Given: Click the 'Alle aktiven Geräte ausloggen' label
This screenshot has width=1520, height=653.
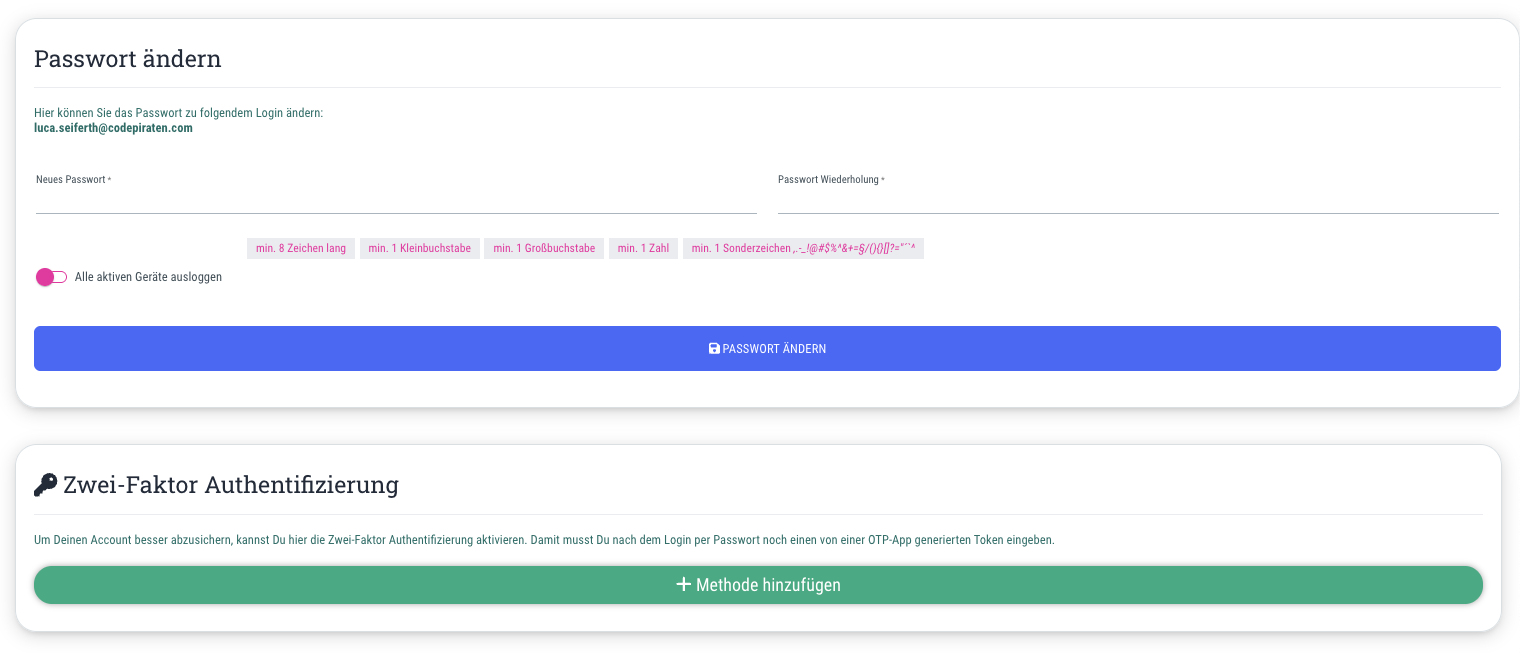Looking at the screenshot, I should pyautogui.click(x=148, y=277).
